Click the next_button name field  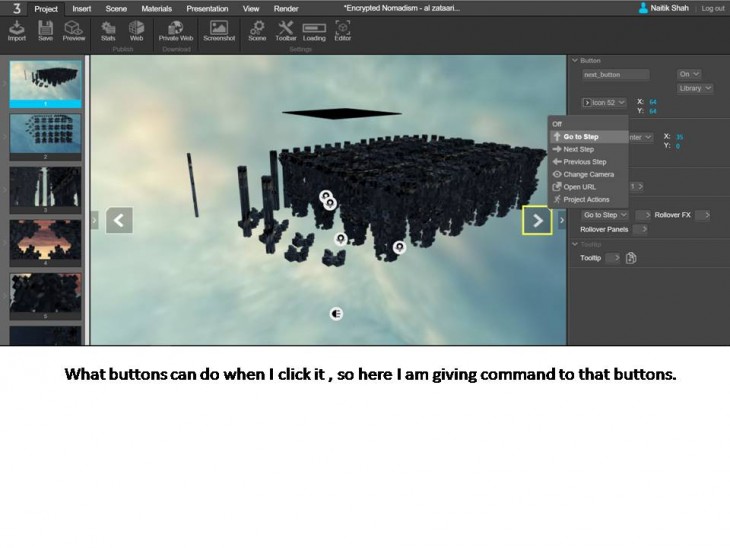(x=615, y=74)
